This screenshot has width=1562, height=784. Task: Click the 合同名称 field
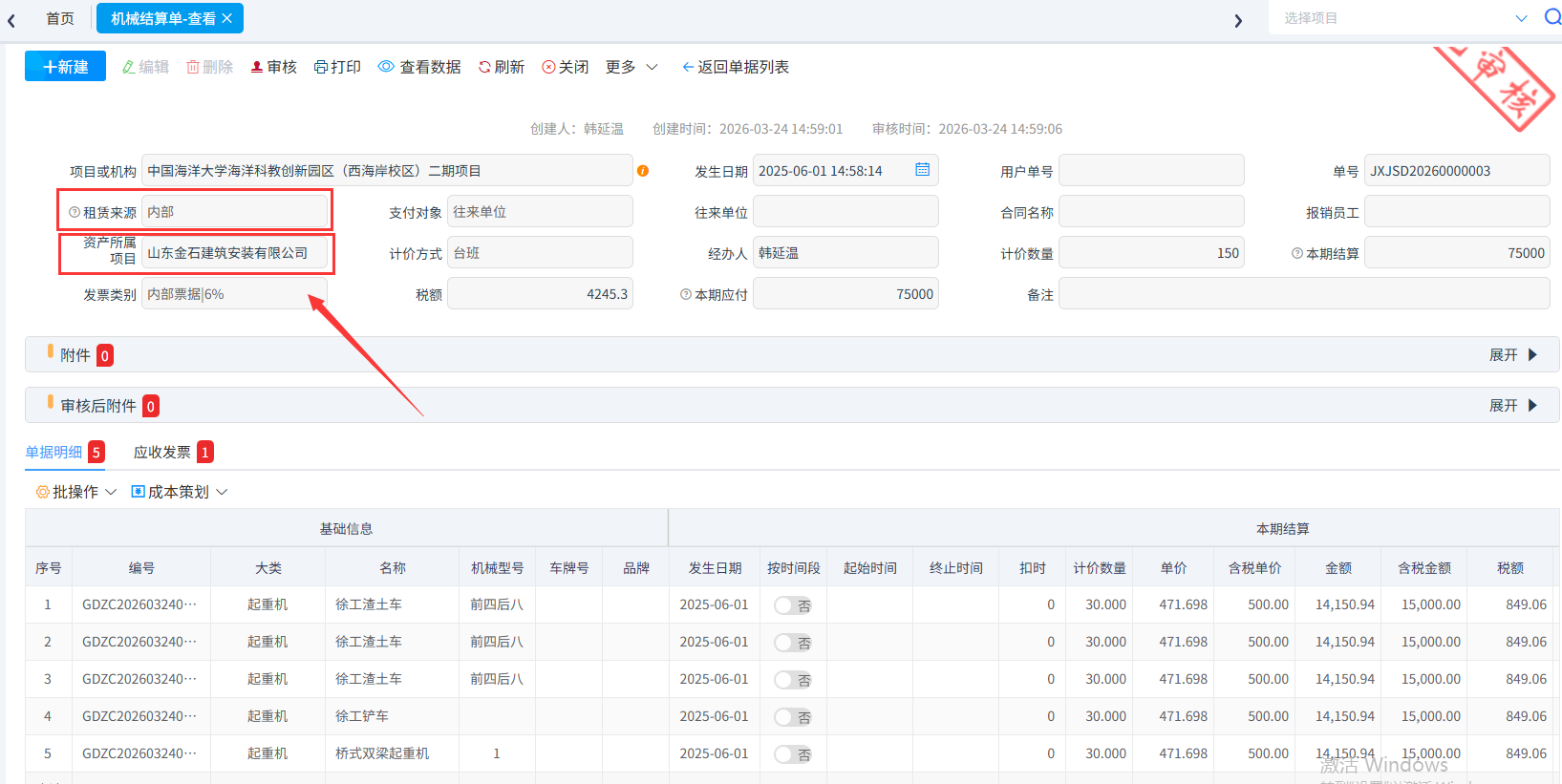coord(1151,212)
